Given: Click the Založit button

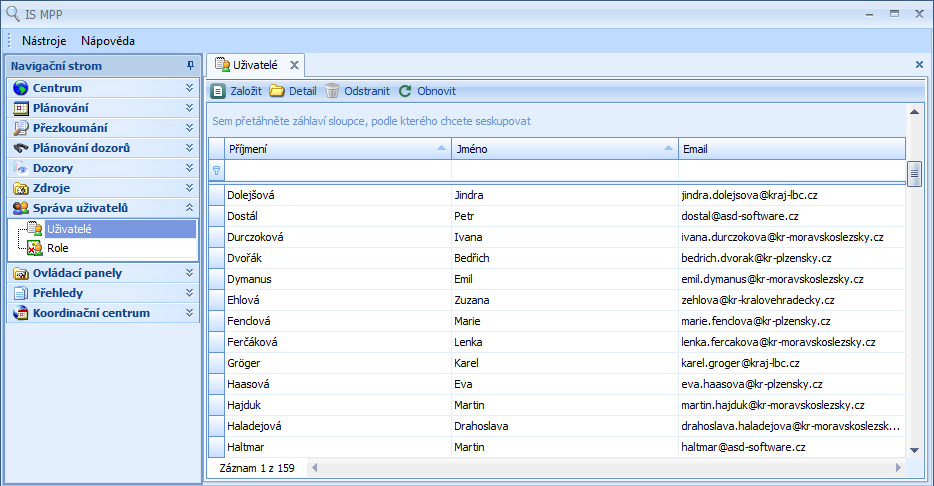Looking at the screenshot, I should point(236,91).
